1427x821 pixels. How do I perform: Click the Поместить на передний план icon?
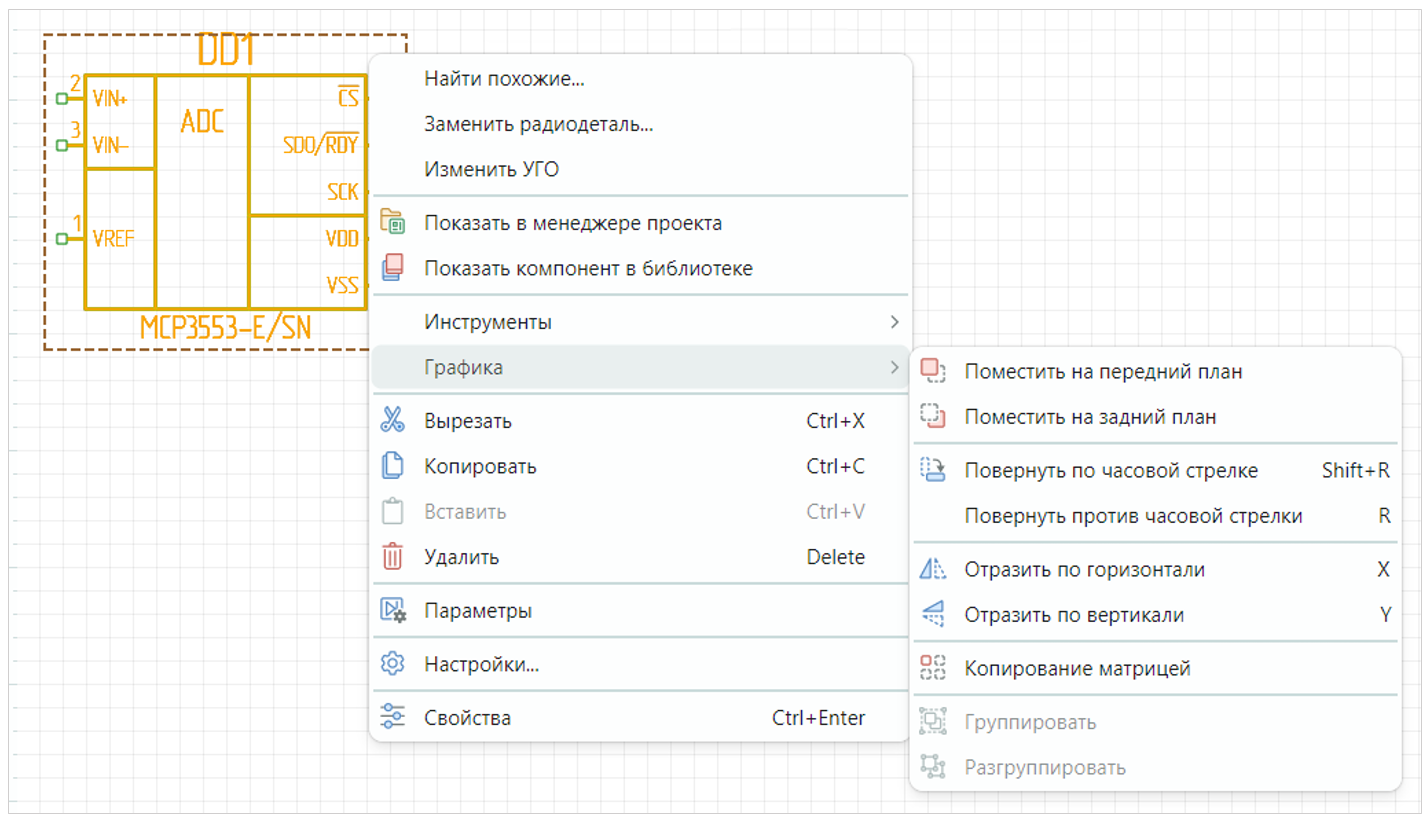tap(932, 372)
